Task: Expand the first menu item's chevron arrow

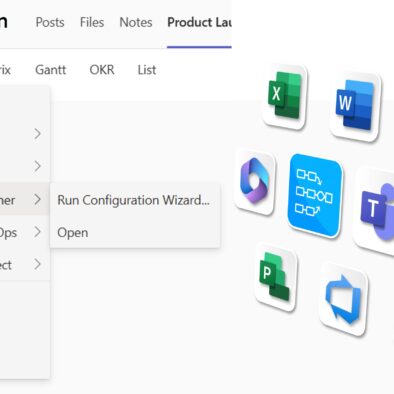Action: point(38,134)
